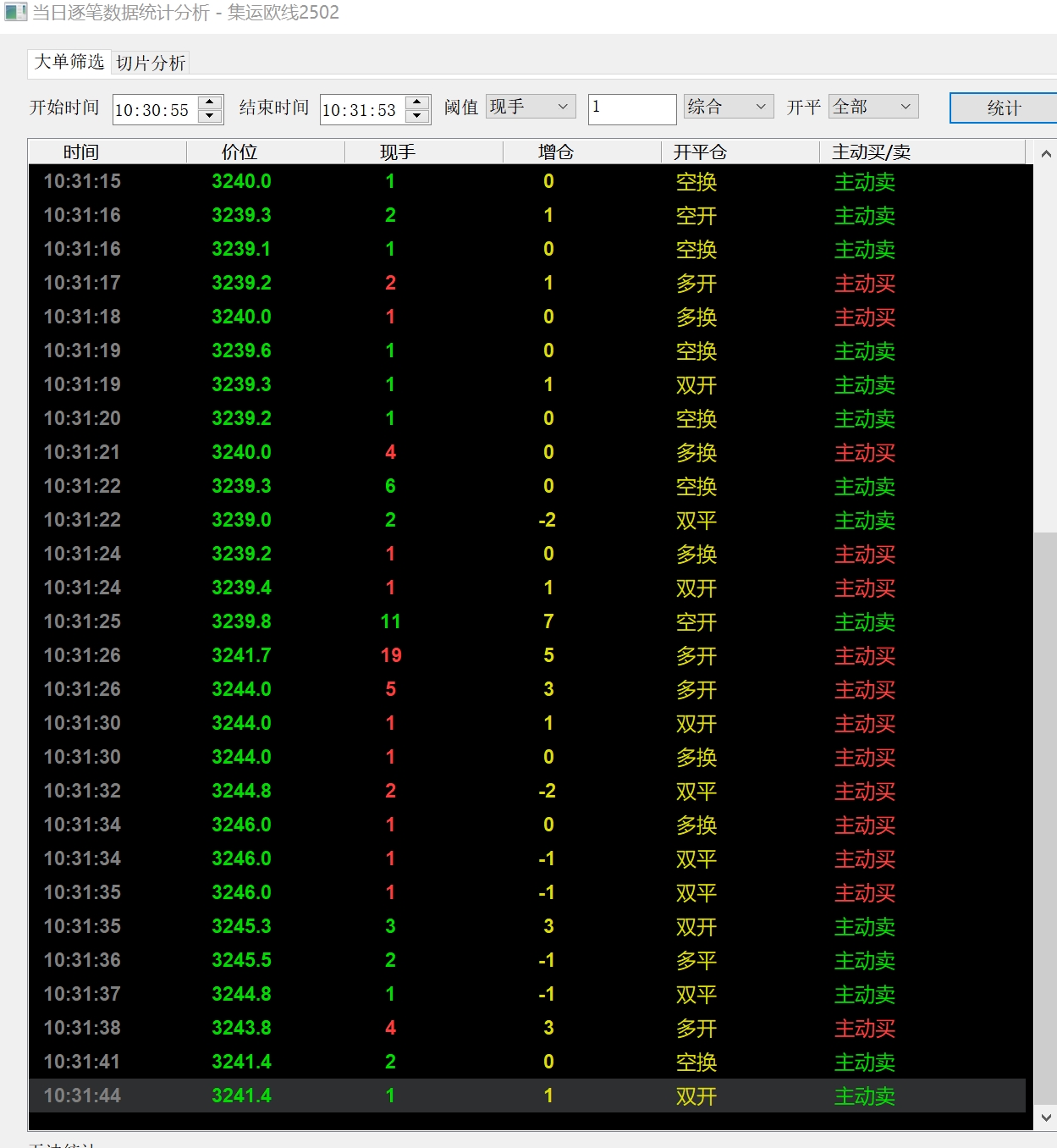Switch to the 大单筛选 tab
Image resolution: width=1057 pixels, height=1148 pixels.
coord(69,62)
